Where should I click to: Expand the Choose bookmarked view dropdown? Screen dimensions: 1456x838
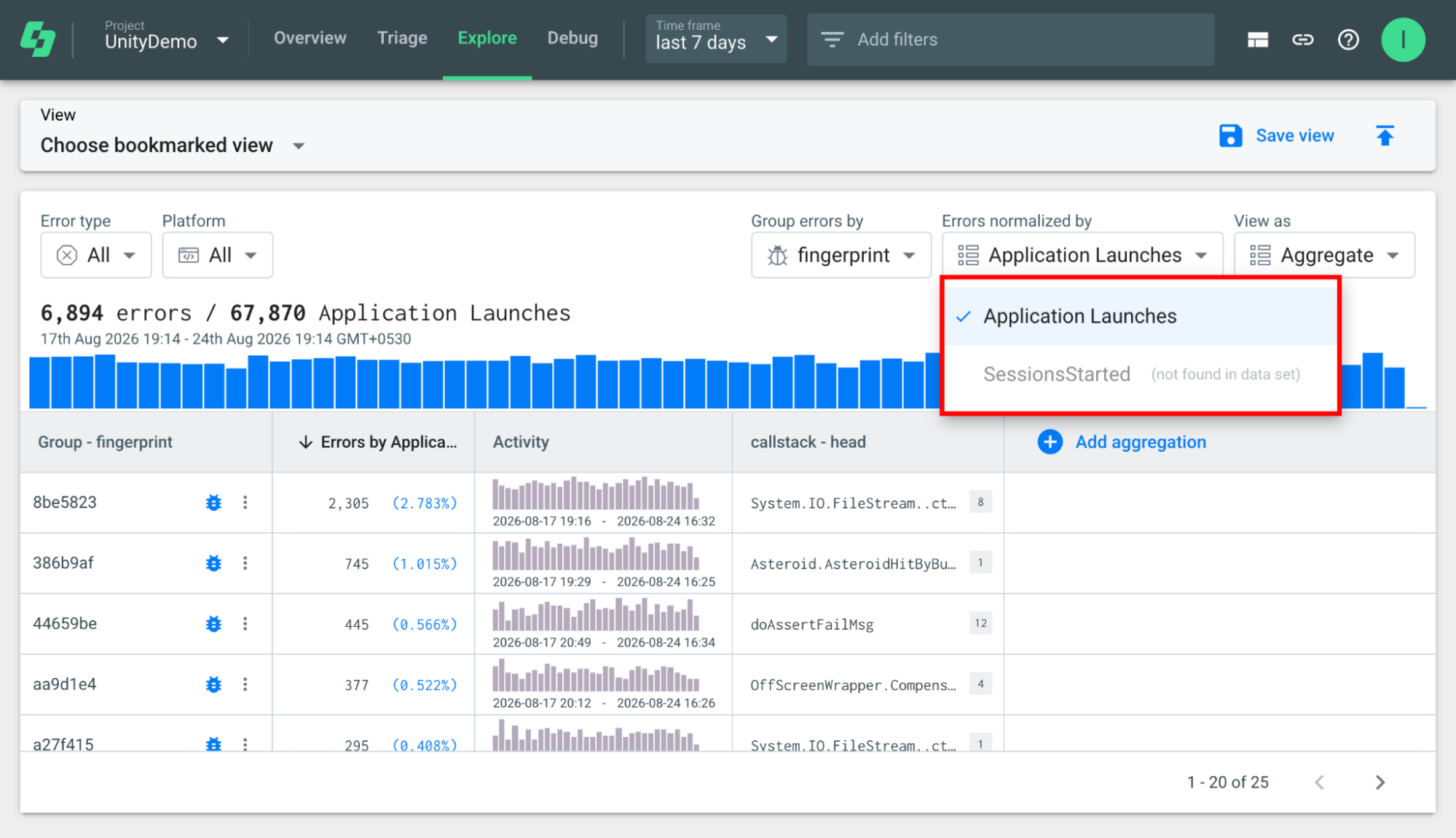coord(173,146)
